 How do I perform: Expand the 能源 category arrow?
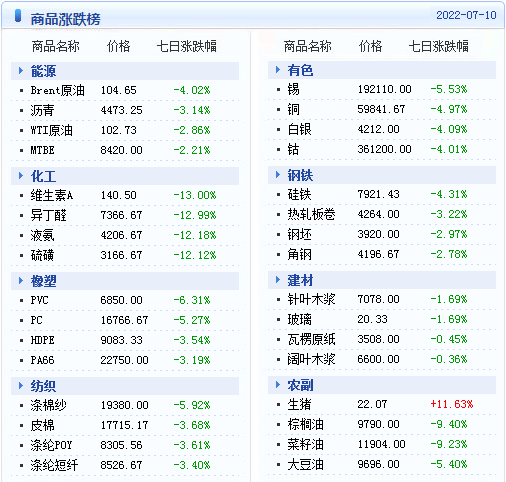click(21, 71)
